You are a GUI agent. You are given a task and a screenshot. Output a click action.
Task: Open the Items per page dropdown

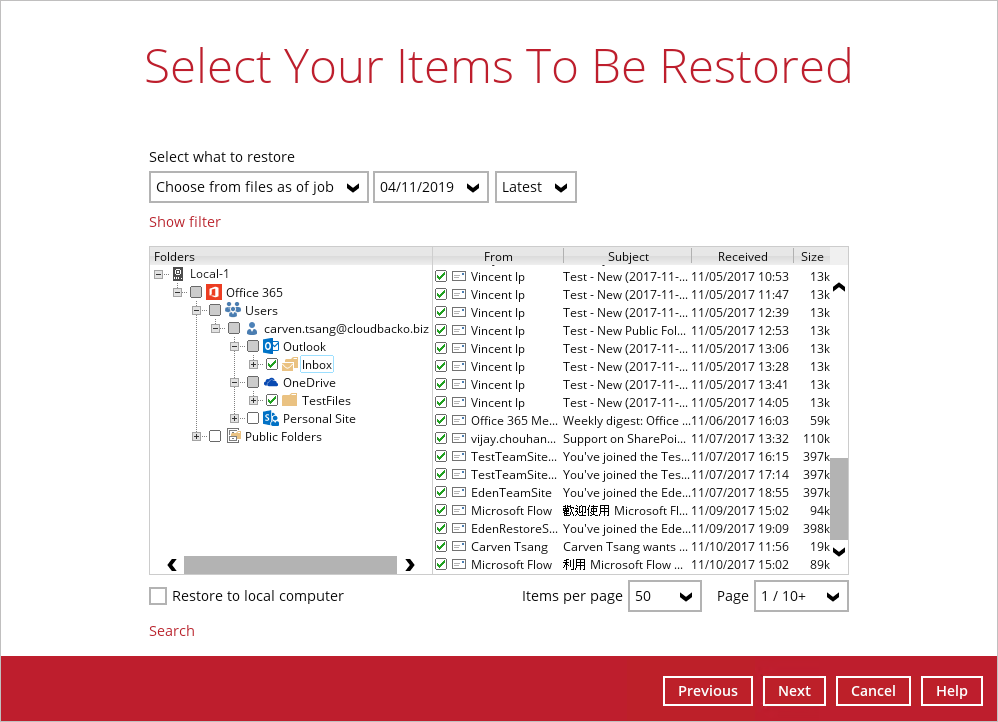click(x=664, y=596)
